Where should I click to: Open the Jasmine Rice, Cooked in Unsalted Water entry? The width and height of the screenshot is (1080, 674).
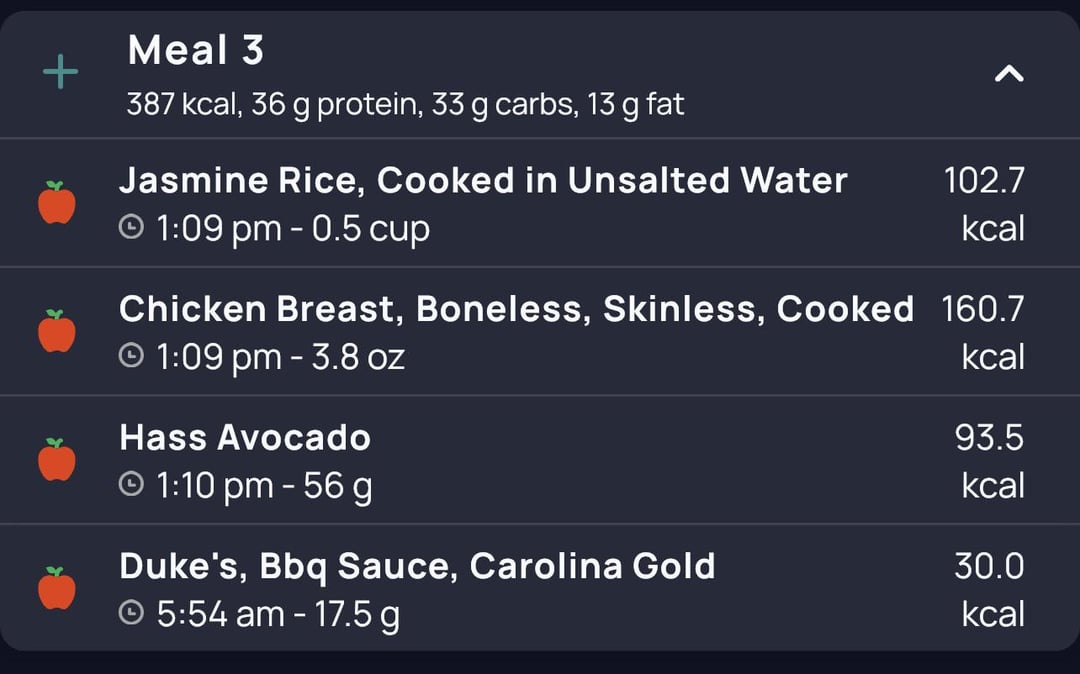tap(540, 202)
